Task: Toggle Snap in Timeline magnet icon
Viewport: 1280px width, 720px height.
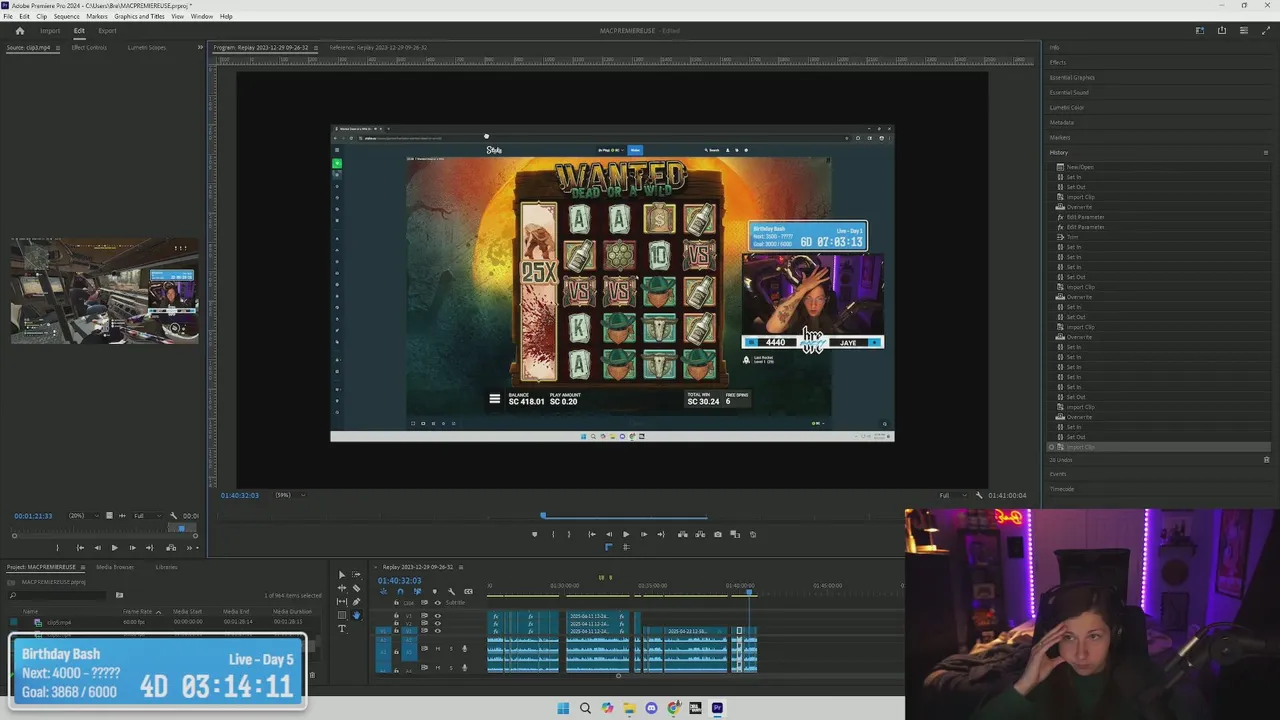Action: click(x=400, y=591)
